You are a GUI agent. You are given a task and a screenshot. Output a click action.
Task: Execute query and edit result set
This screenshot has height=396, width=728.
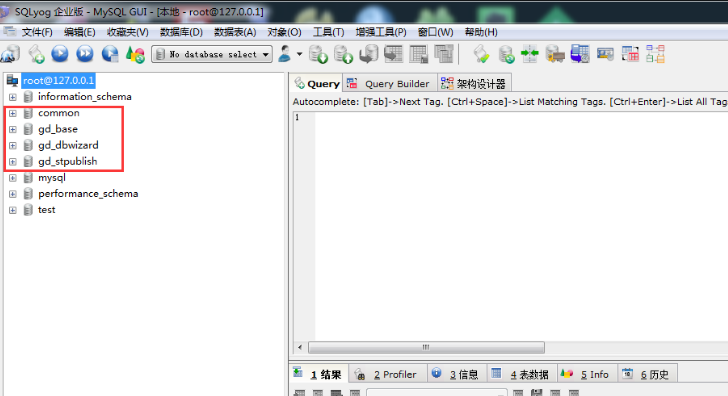(x=110, y=54)
